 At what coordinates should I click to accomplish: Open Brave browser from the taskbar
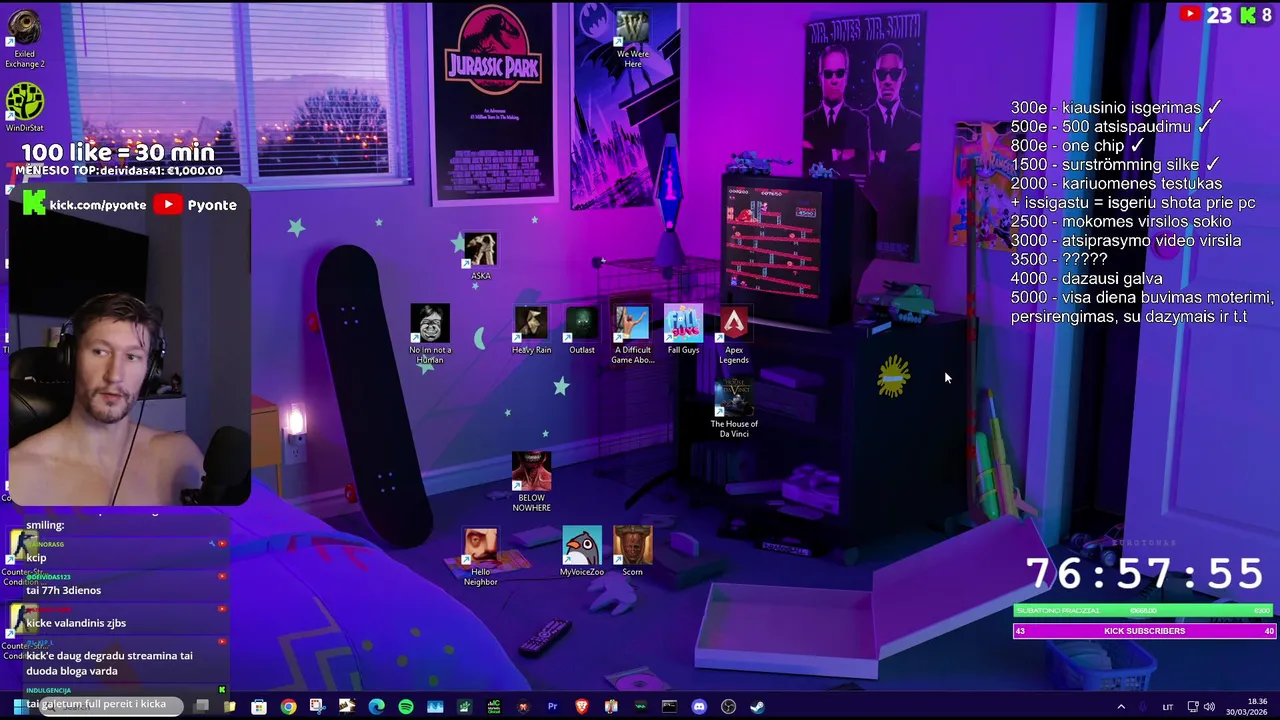click(582, 706)
